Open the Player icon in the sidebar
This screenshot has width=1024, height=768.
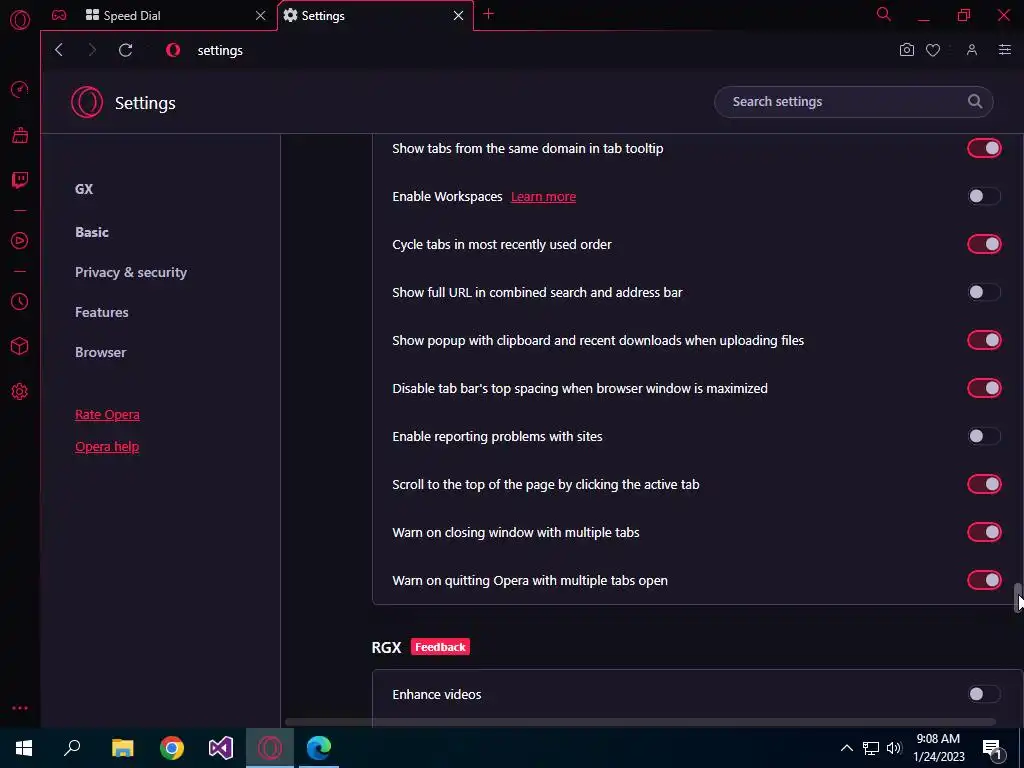pos(20,241)
